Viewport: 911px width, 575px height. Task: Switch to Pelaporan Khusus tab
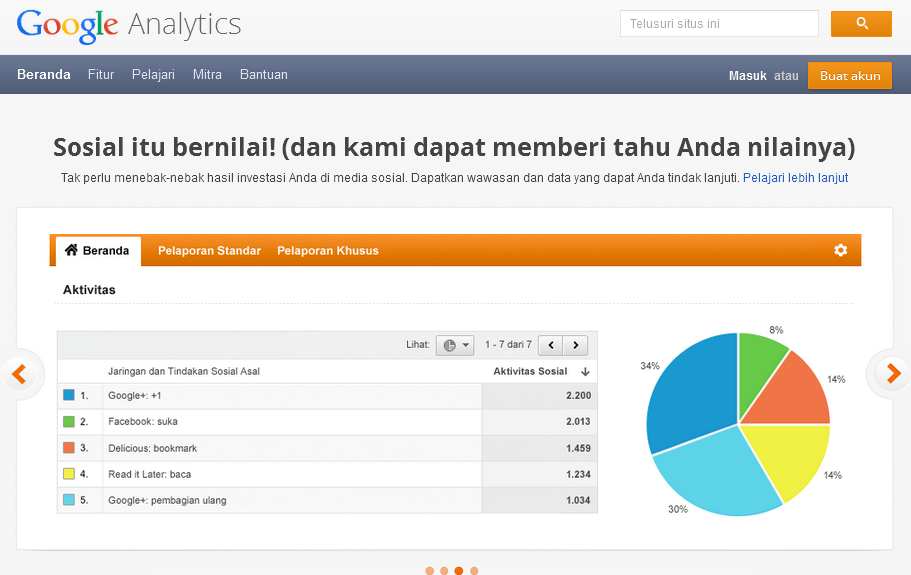(x=328, y=251)
